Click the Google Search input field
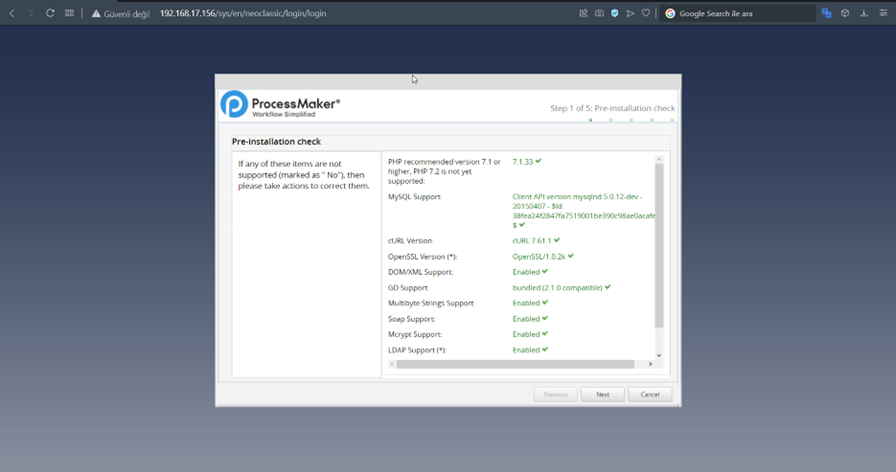 [x=742, y=13]
